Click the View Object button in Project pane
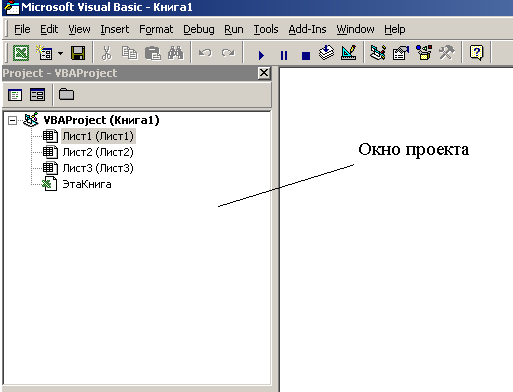 pos(37,95)
